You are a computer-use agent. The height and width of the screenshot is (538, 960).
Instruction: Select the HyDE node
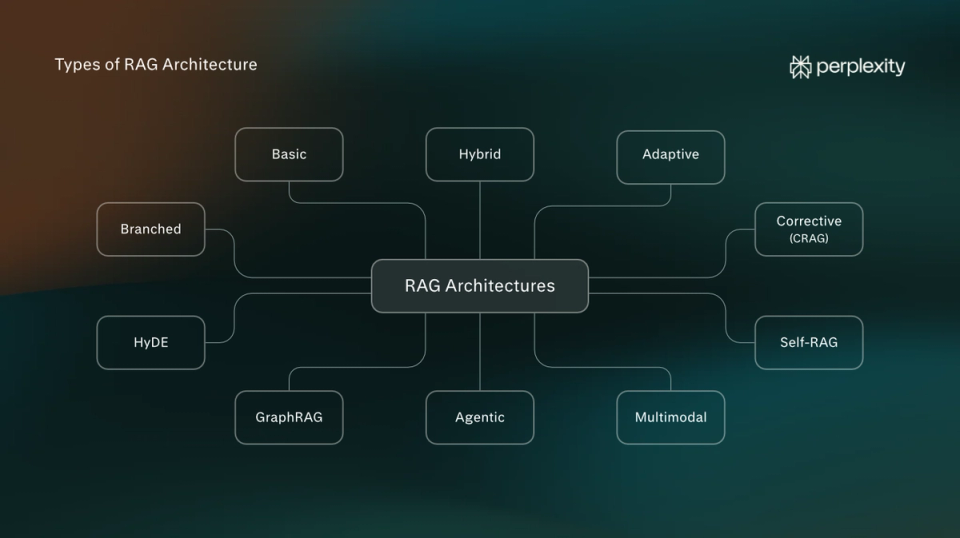[x=151, y=342]
